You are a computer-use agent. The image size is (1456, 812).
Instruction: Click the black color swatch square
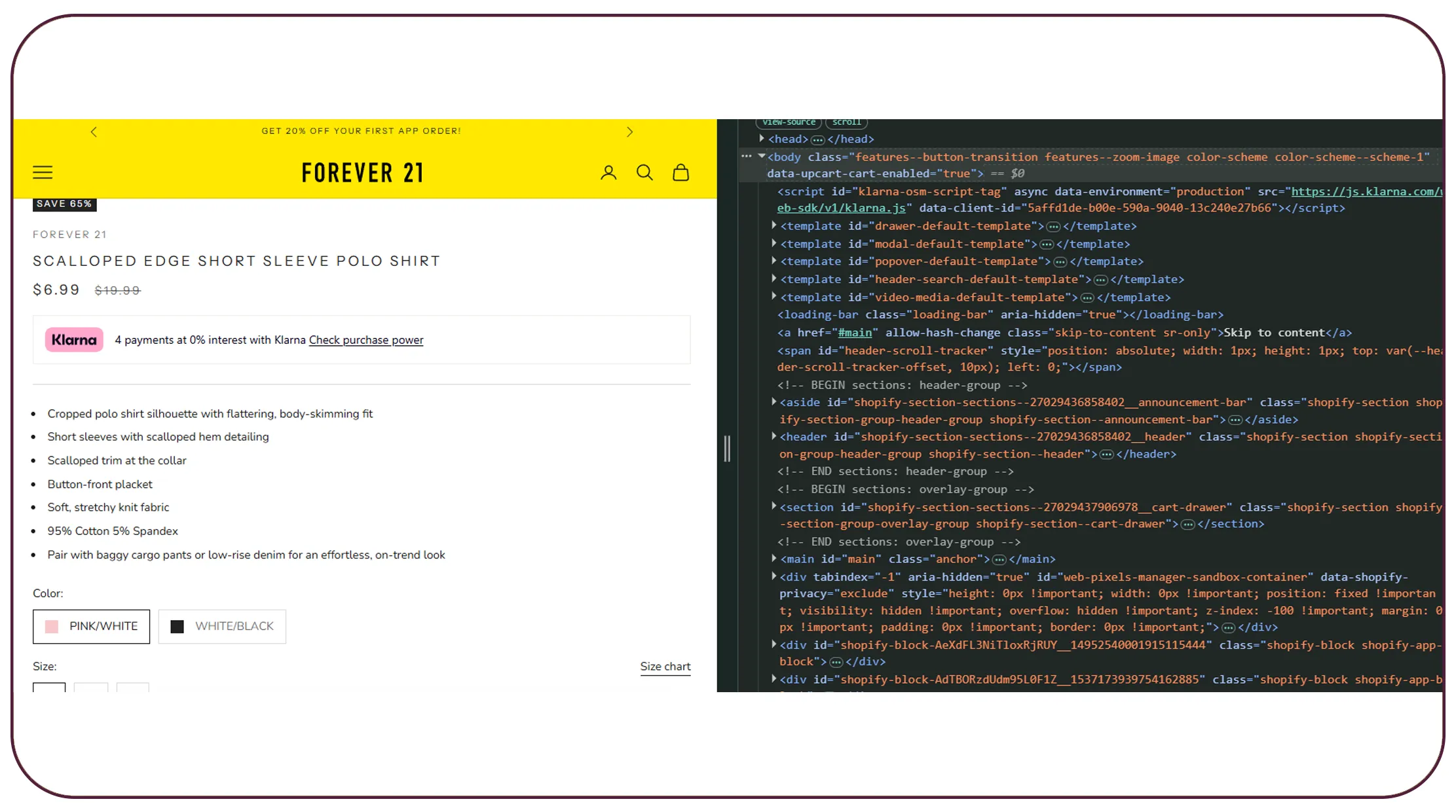(x=177, y=627)
